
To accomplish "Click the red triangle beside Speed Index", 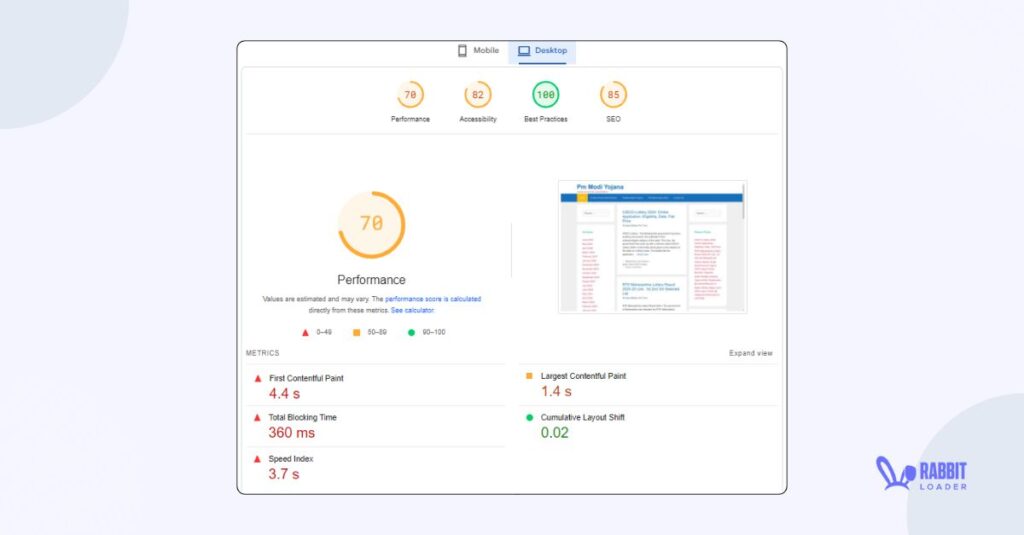I will click(x=257, y=459).
